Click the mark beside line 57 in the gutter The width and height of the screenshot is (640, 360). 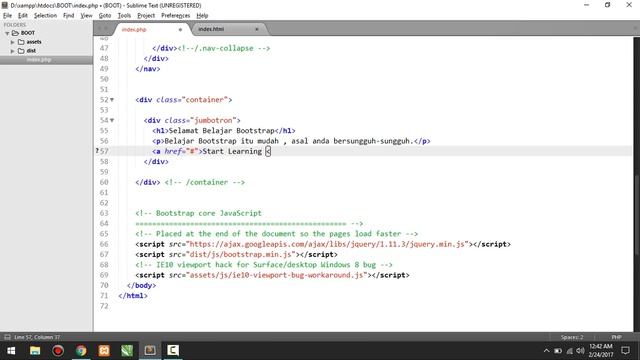97,151
